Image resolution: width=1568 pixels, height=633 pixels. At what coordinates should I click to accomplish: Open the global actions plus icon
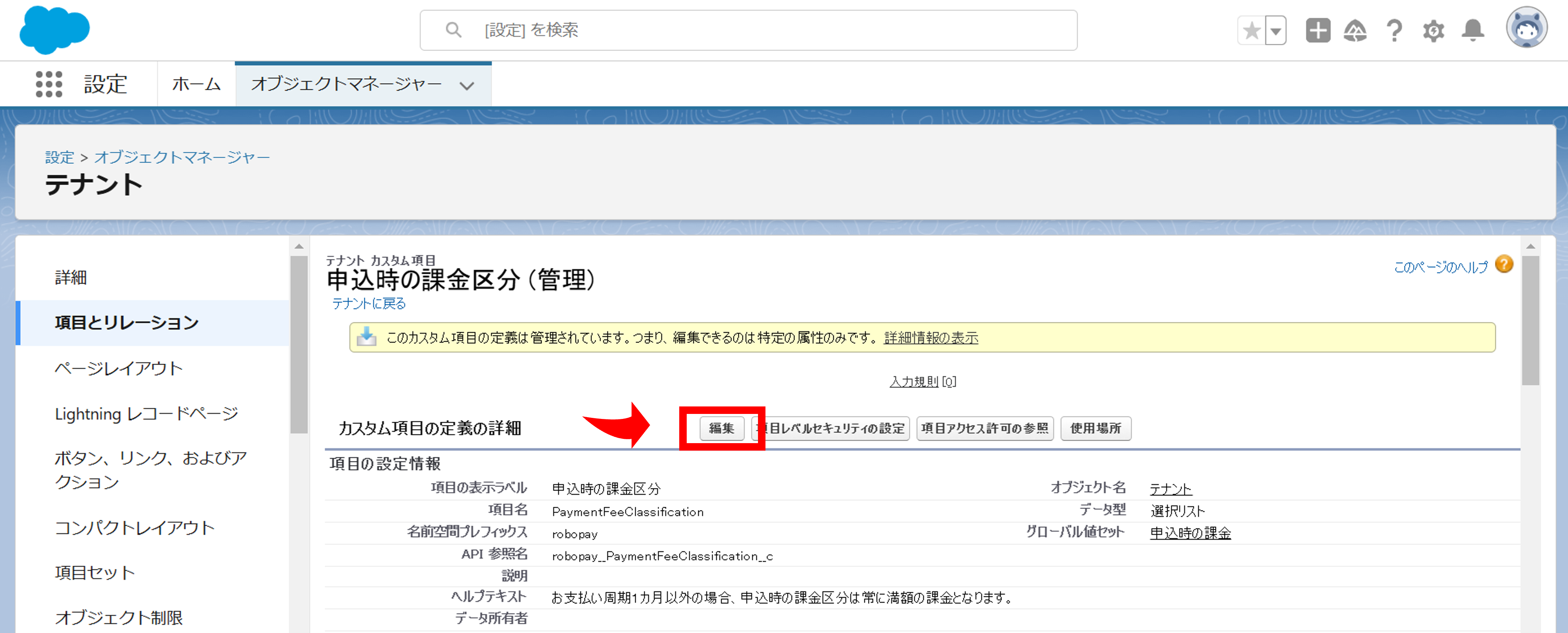click(1318, 30)
